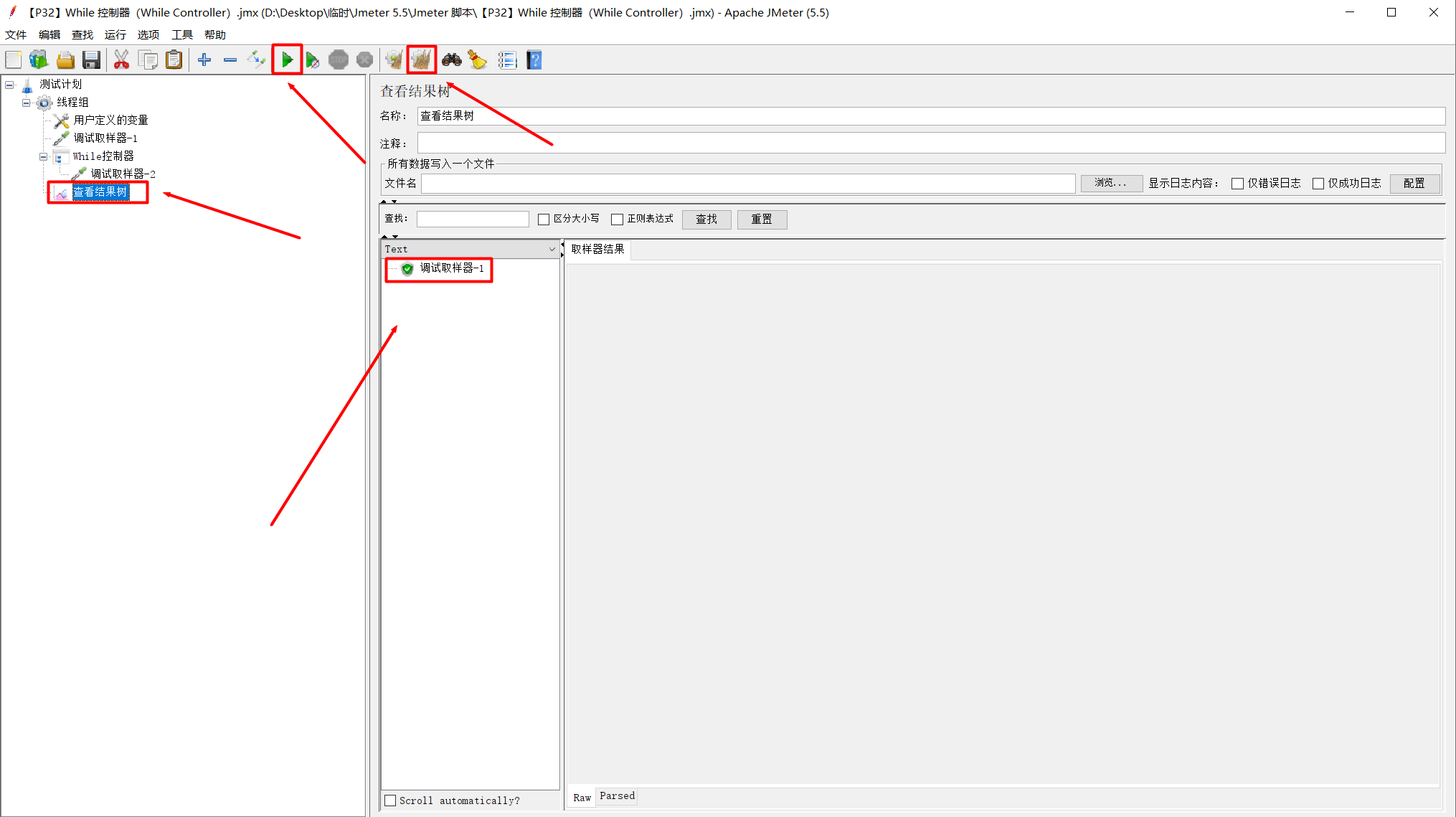Click the Clear All results icon
Viewport: 1456px width, 817px height.
pos(421,60)
